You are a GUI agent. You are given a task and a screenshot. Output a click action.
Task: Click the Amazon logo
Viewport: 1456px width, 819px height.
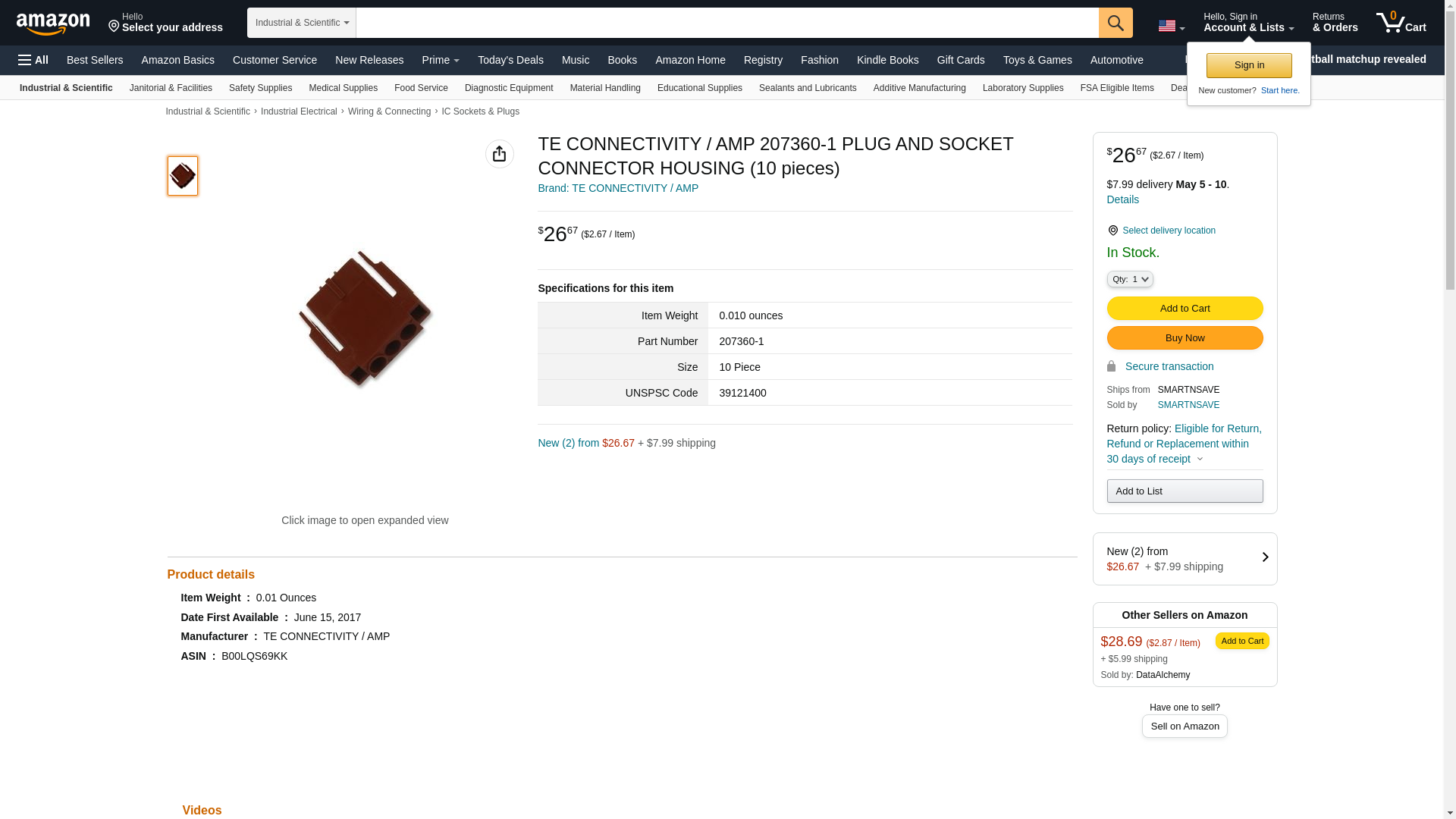pos(53,24)
